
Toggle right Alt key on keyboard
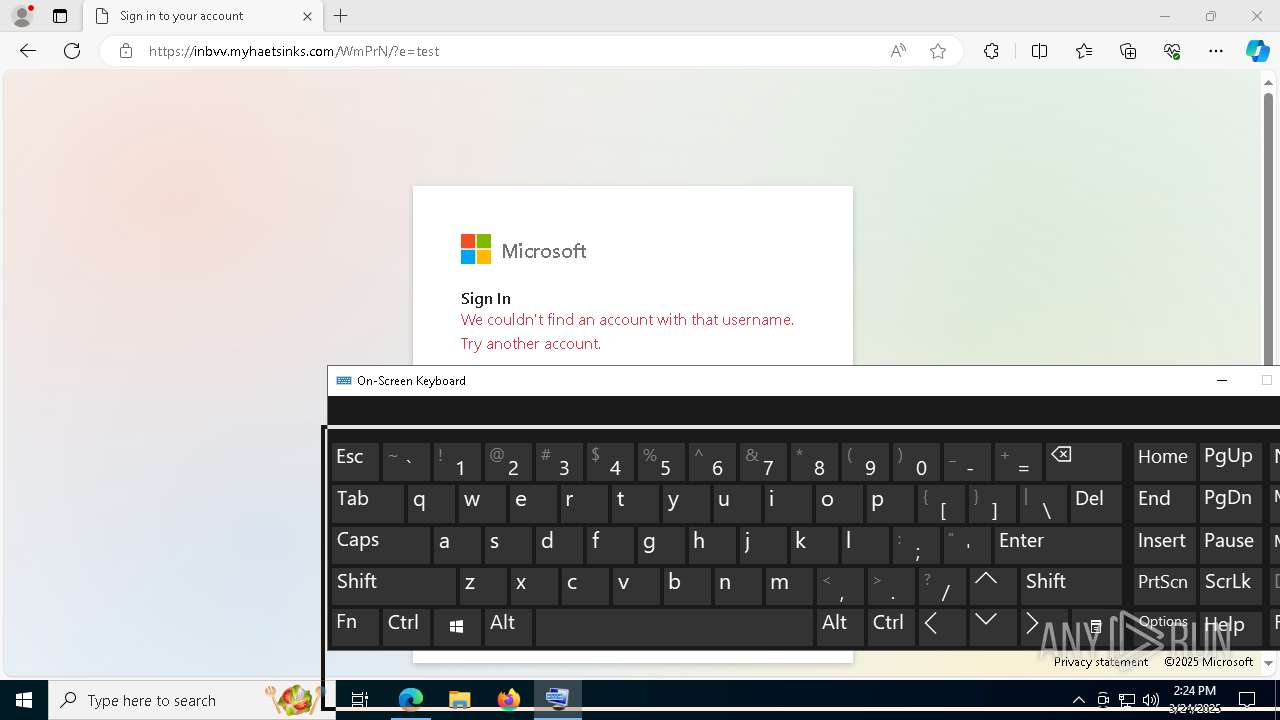(x=839, y=627)
